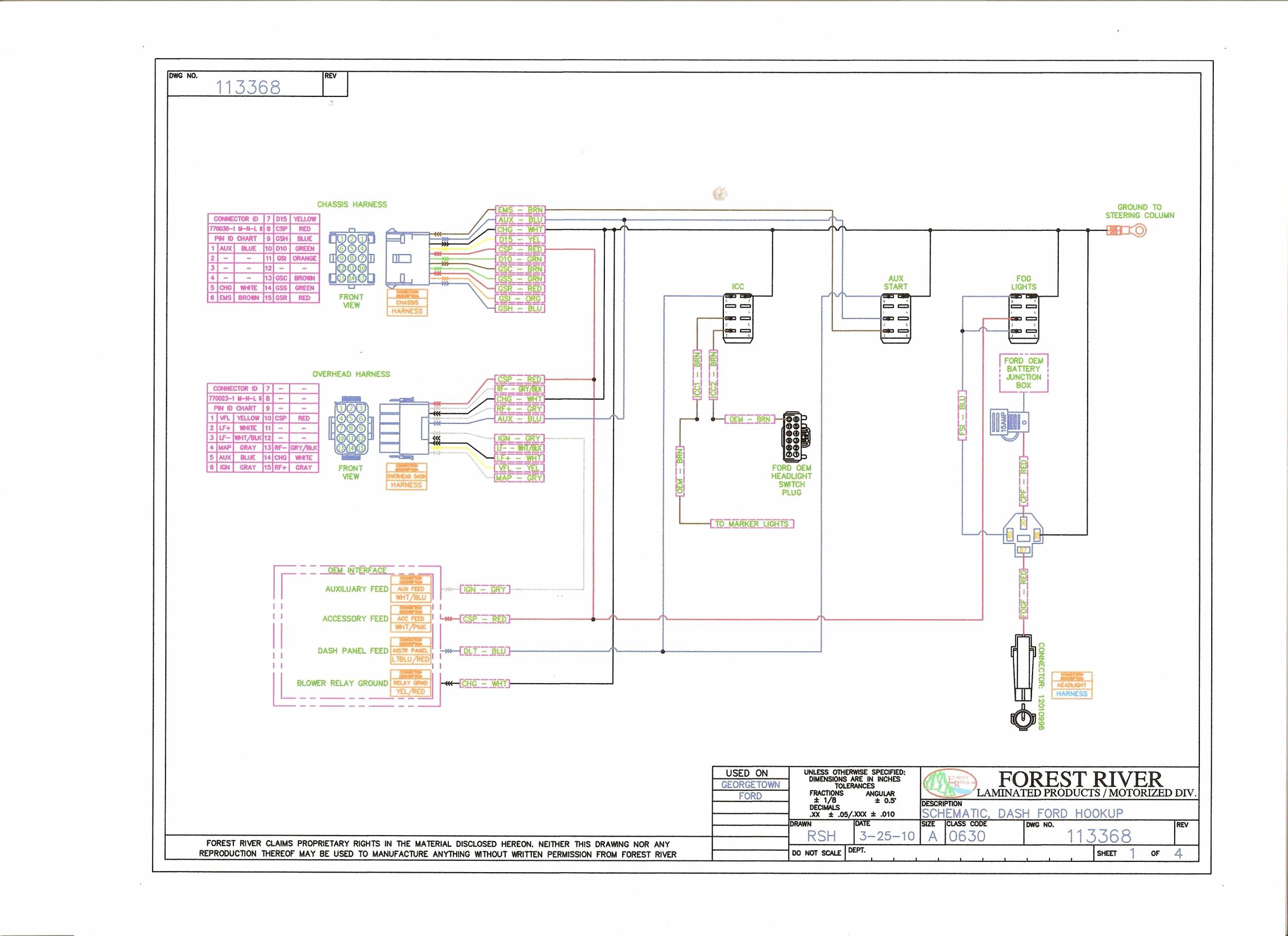Click the proprietary rights notice text

[437, 849]
